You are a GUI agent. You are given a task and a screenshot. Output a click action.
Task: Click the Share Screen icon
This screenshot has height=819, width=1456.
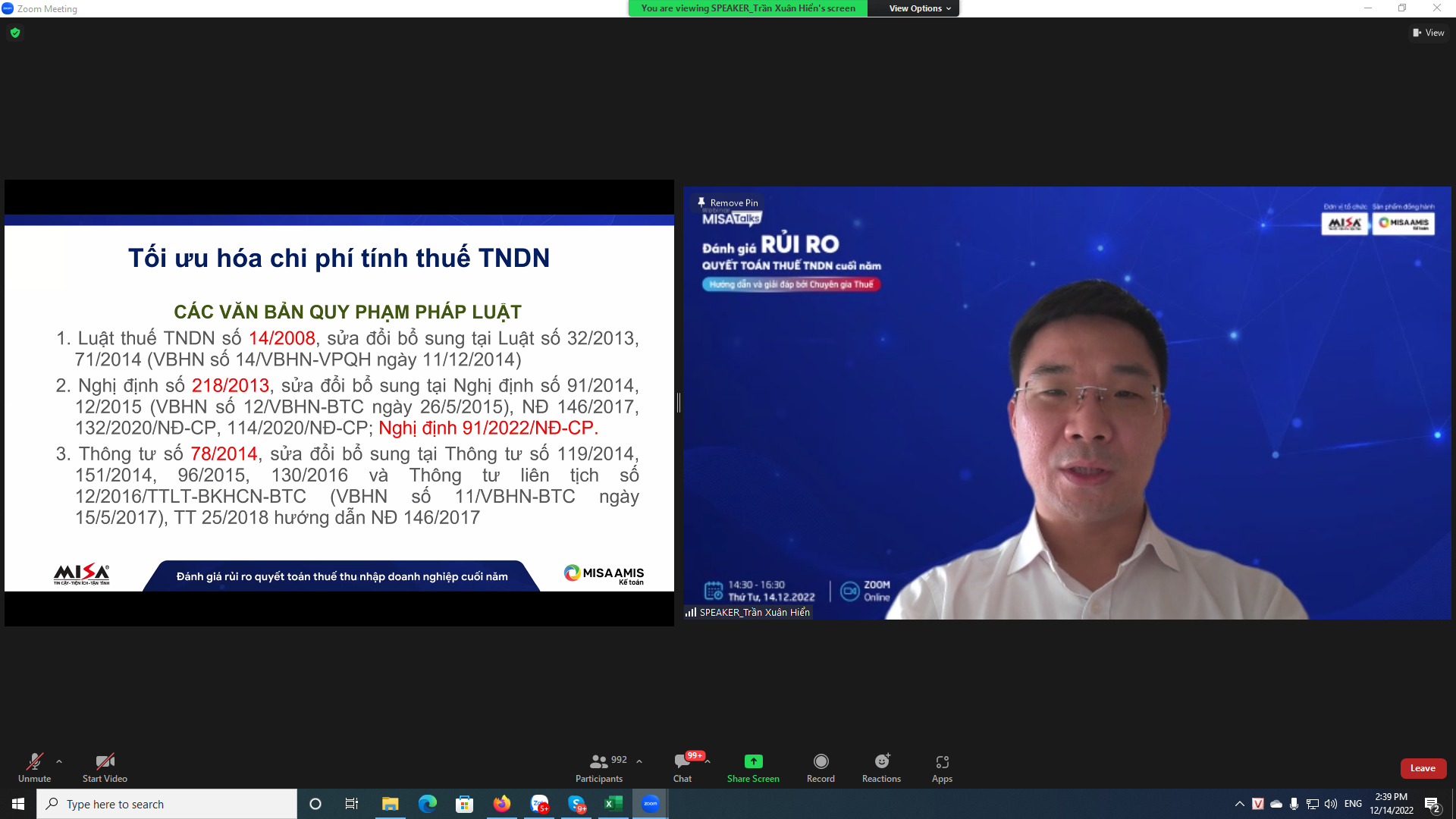click(753, 762)
